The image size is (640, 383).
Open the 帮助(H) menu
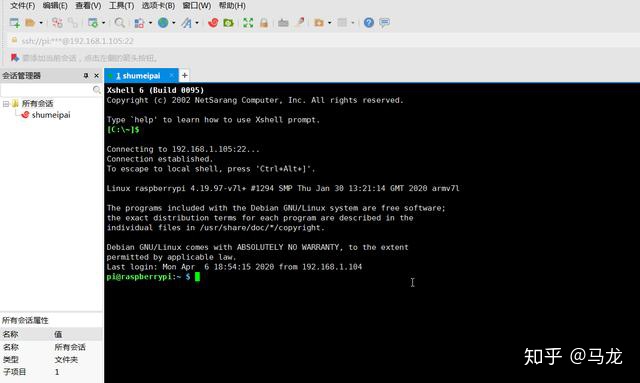click(x=232, y=6)
